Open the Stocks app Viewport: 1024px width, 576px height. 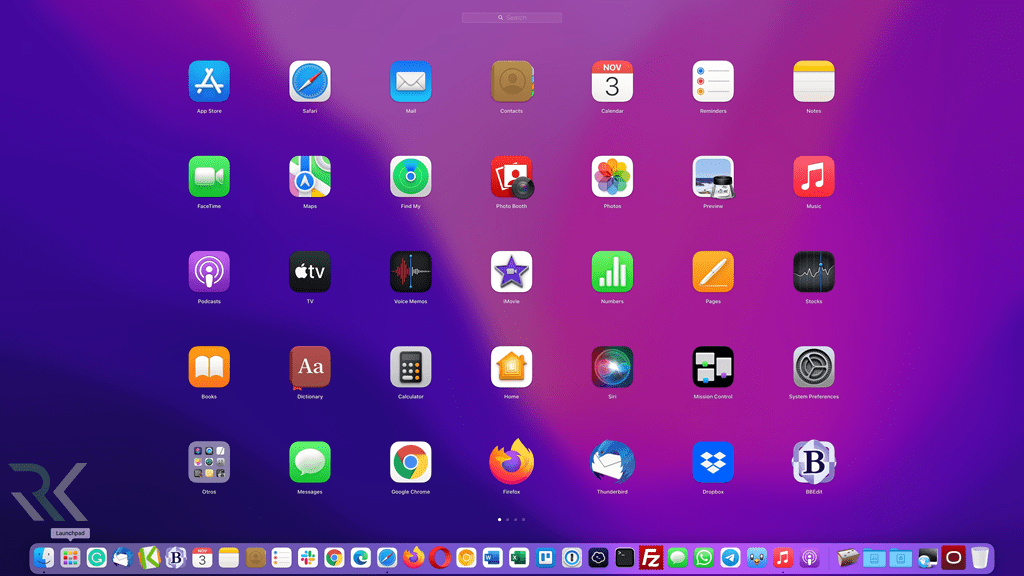point(814,272)
